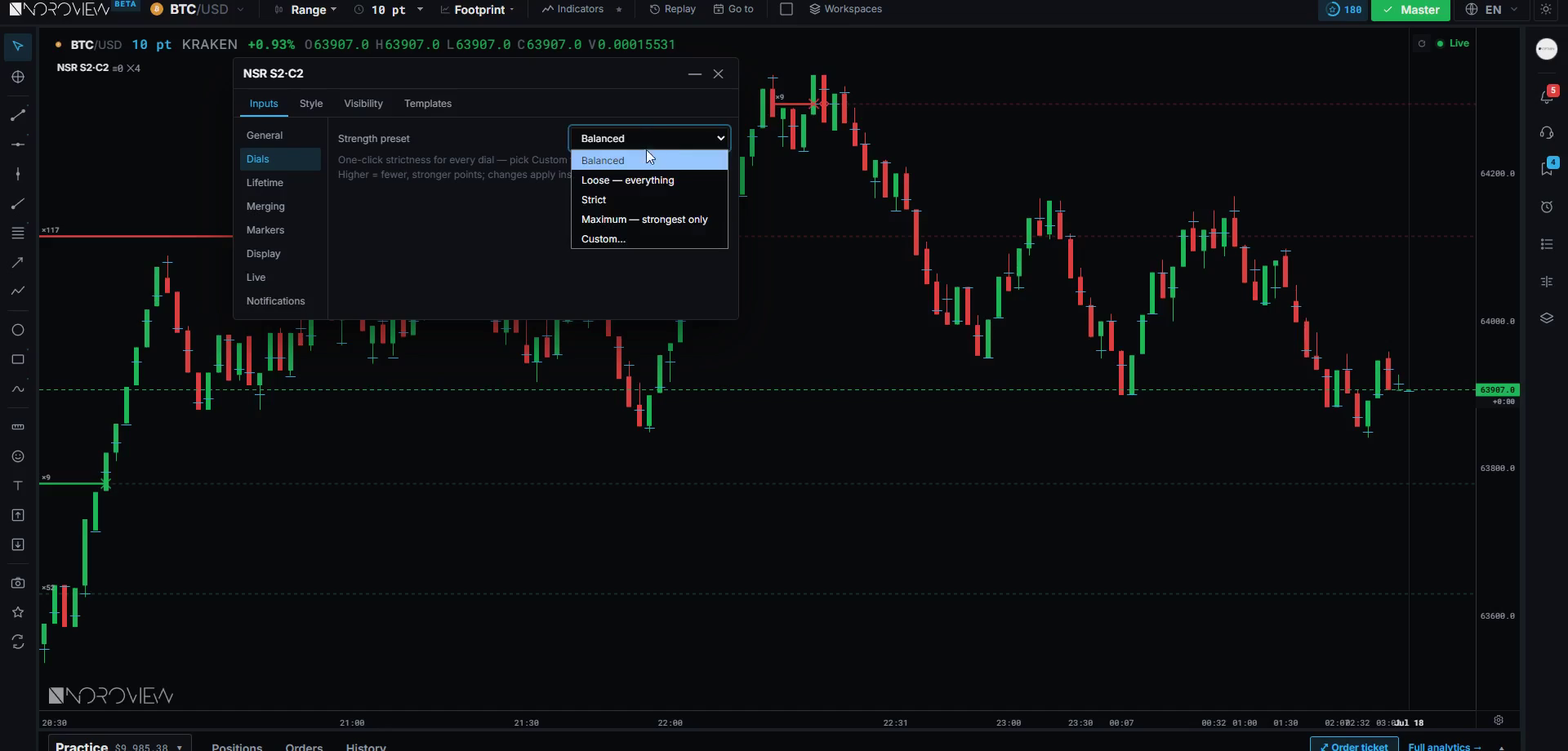Switch to the Visibility tab
Screen dimensions: 1568x751
tap(363, 104)
